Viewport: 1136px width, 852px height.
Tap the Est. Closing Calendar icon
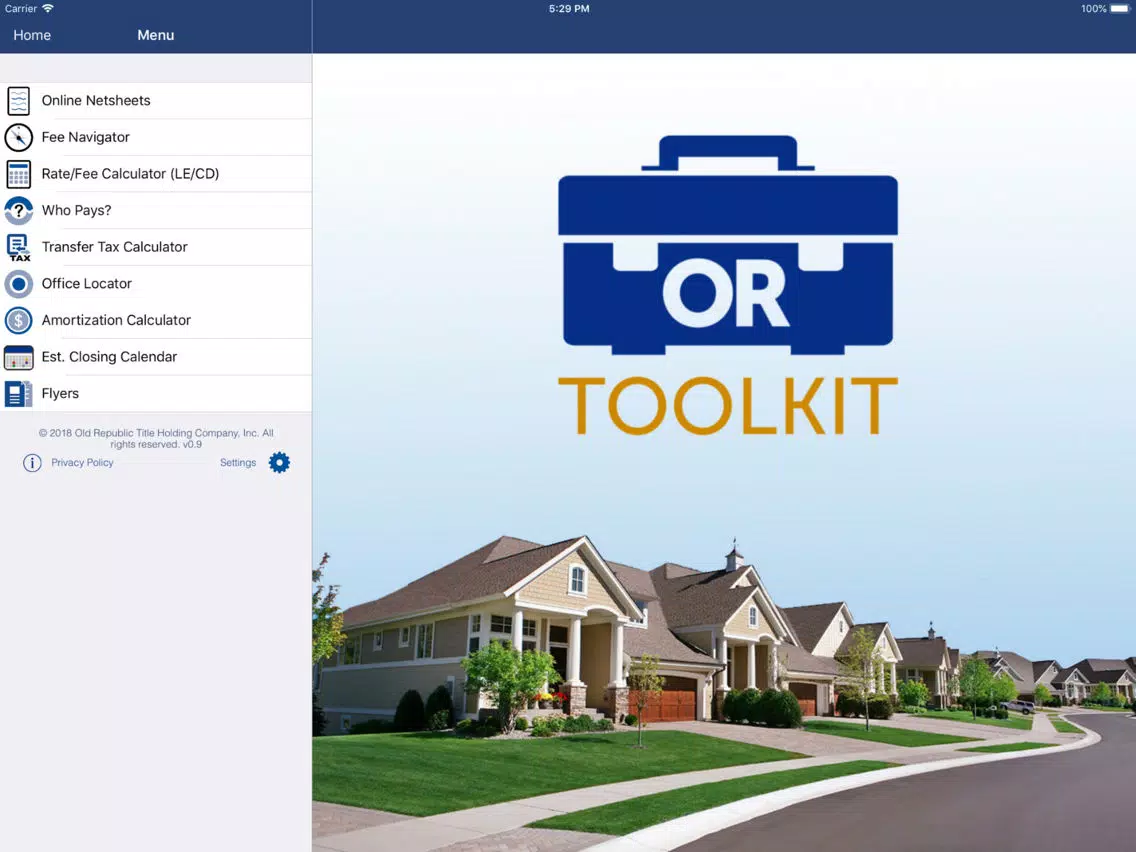(18, 357)
